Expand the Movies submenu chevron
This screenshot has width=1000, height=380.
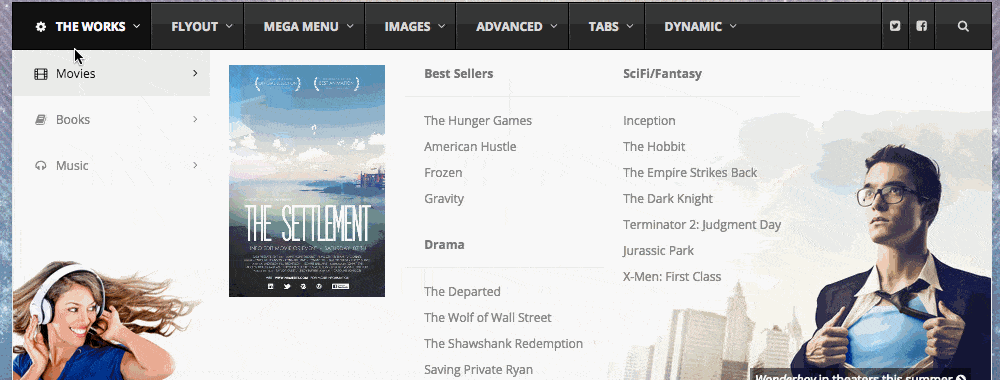tap(195, 73)
